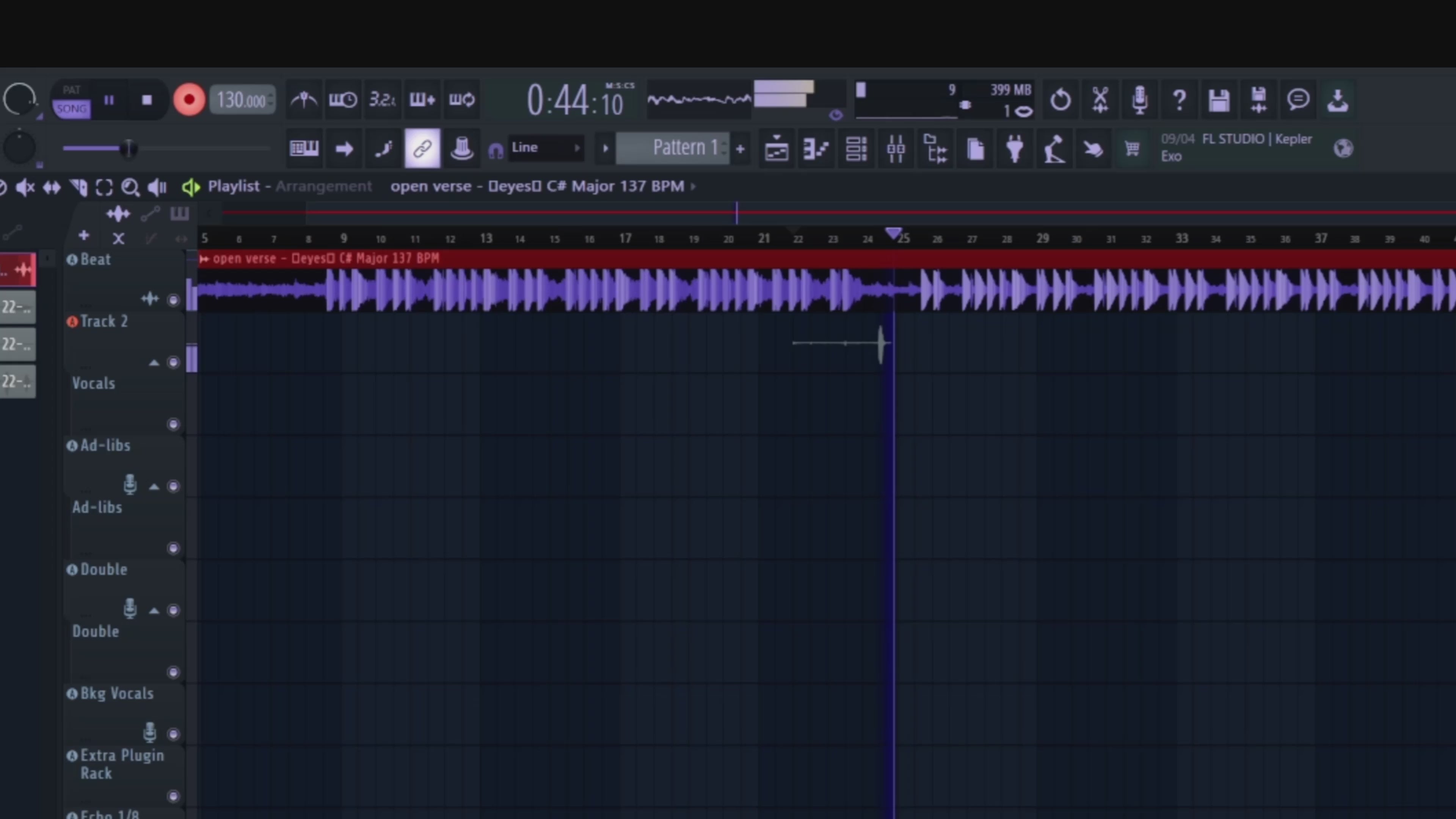
Task: Toggle auto-scrolling arrow icon
Action: point(344,149)
